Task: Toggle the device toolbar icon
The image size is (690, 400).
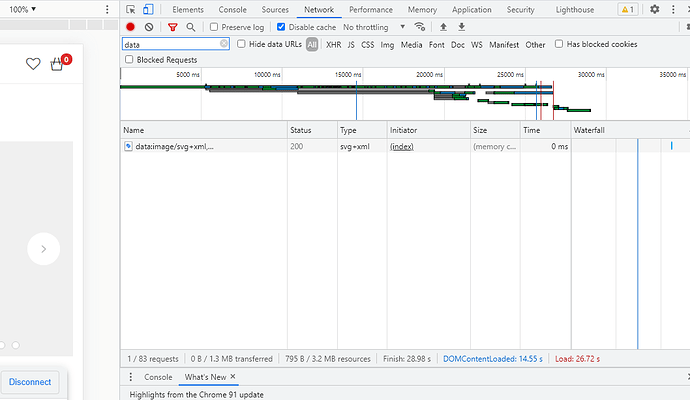Action: [148, 10]
